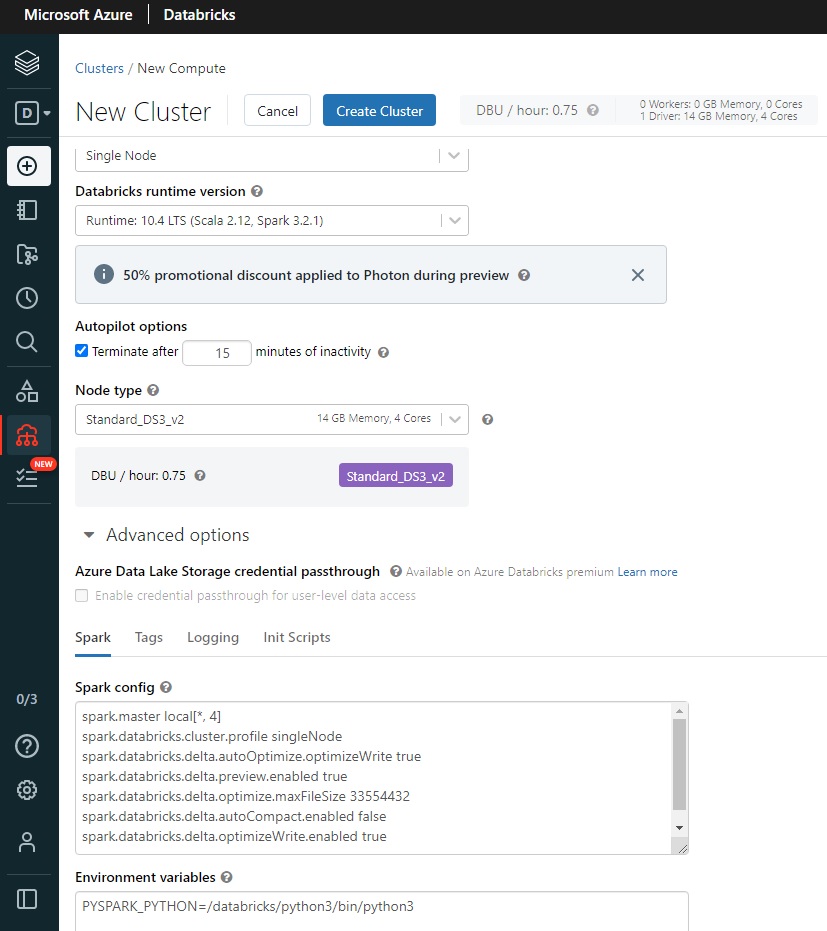Open Workspace notebook icon in sidebar
Viewport: 827px width, 931px height.
(x=28, y=210)
